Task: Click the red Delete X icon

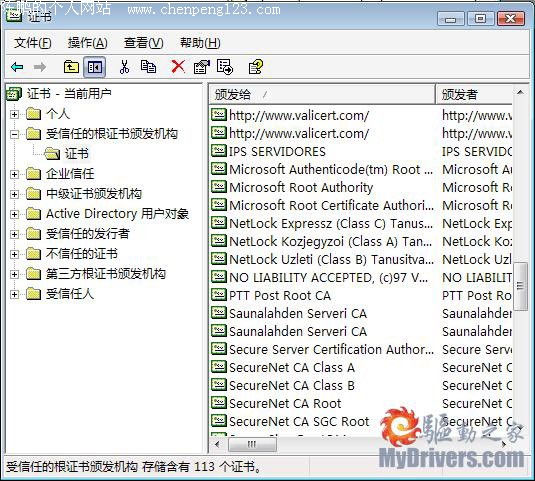Action: point(178,67)
